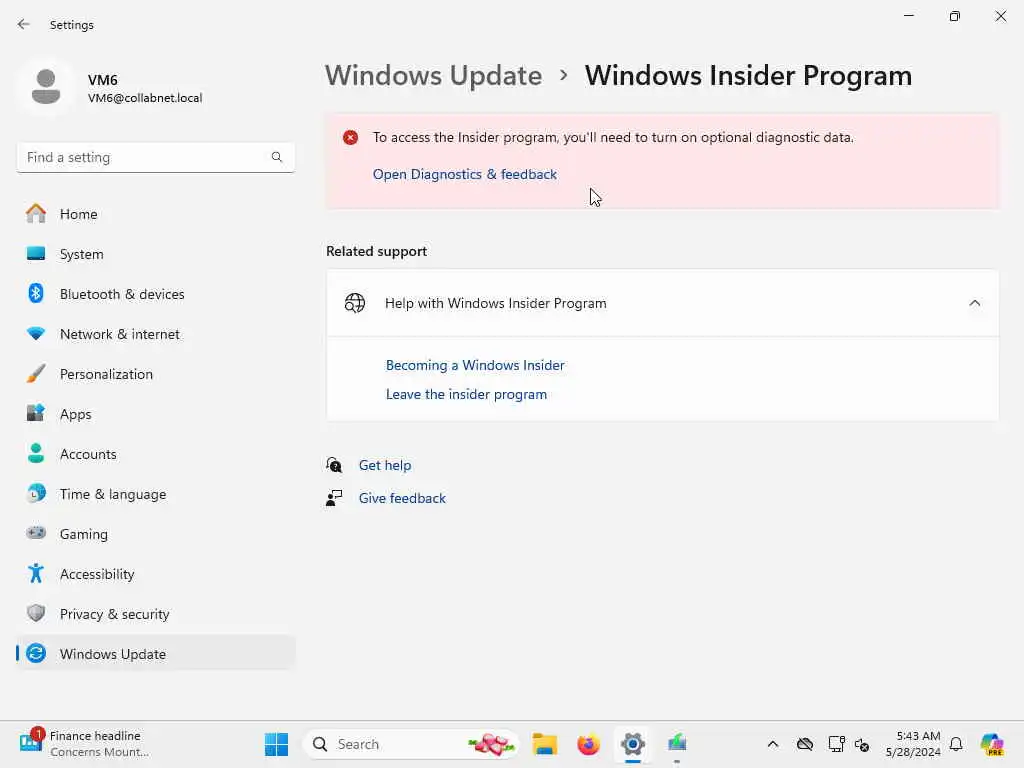Click the Find a setting search box
Image resolution: width=1024 pixels, height=768 pixels.
(155, 157)
